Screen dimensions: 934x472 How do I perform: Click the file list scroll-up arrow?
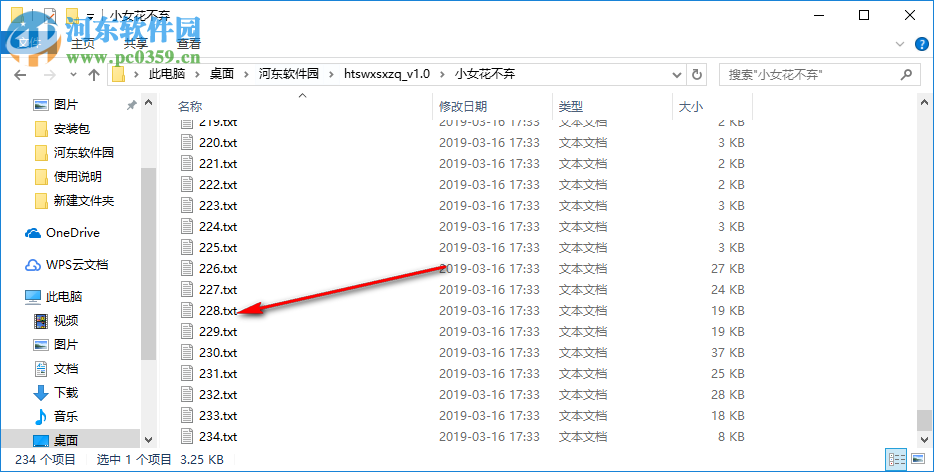coord(924,104)
